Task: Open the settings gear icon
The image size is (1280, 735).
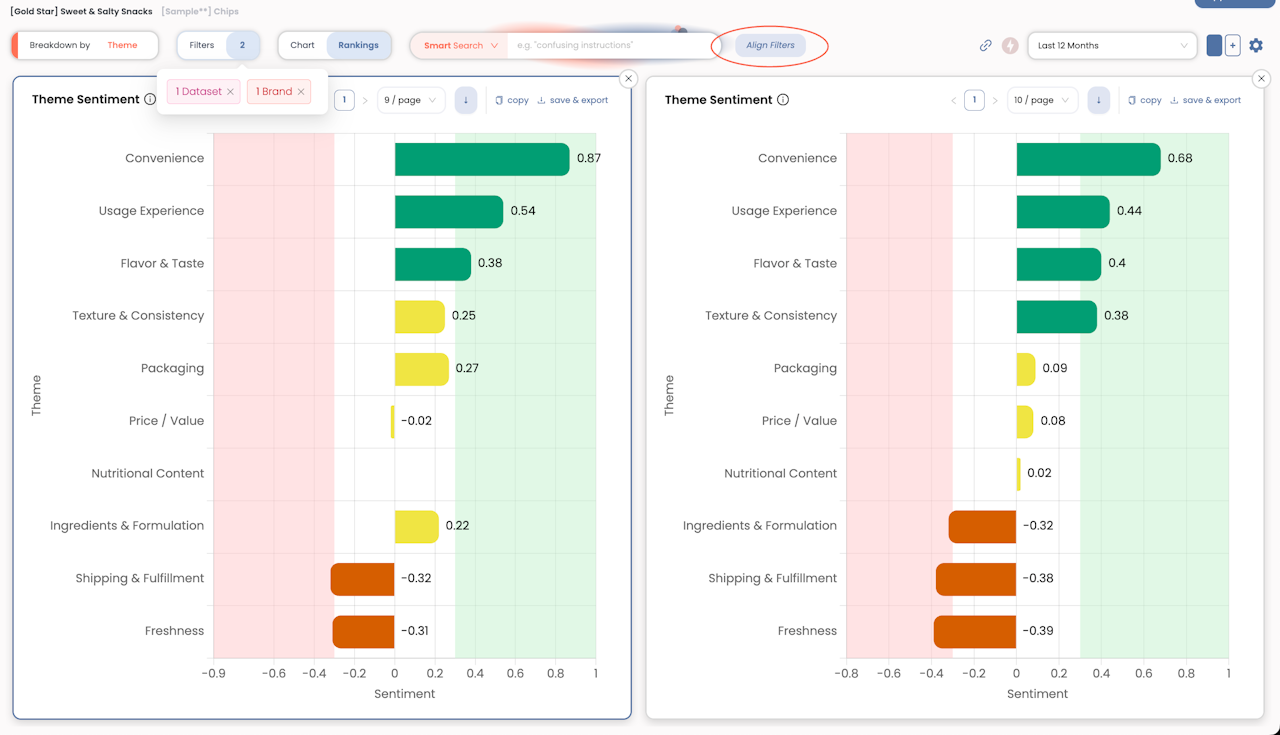Action: click(x=1256, y=46)
